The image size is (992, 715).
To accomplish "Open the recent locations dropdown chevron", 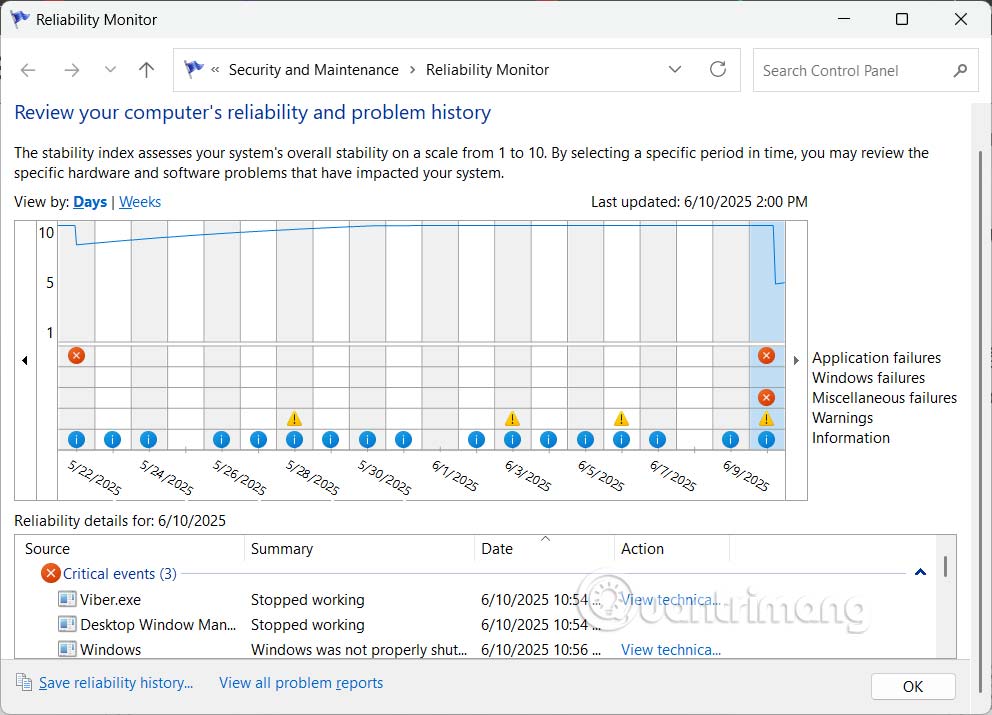I will click(110, 69).
